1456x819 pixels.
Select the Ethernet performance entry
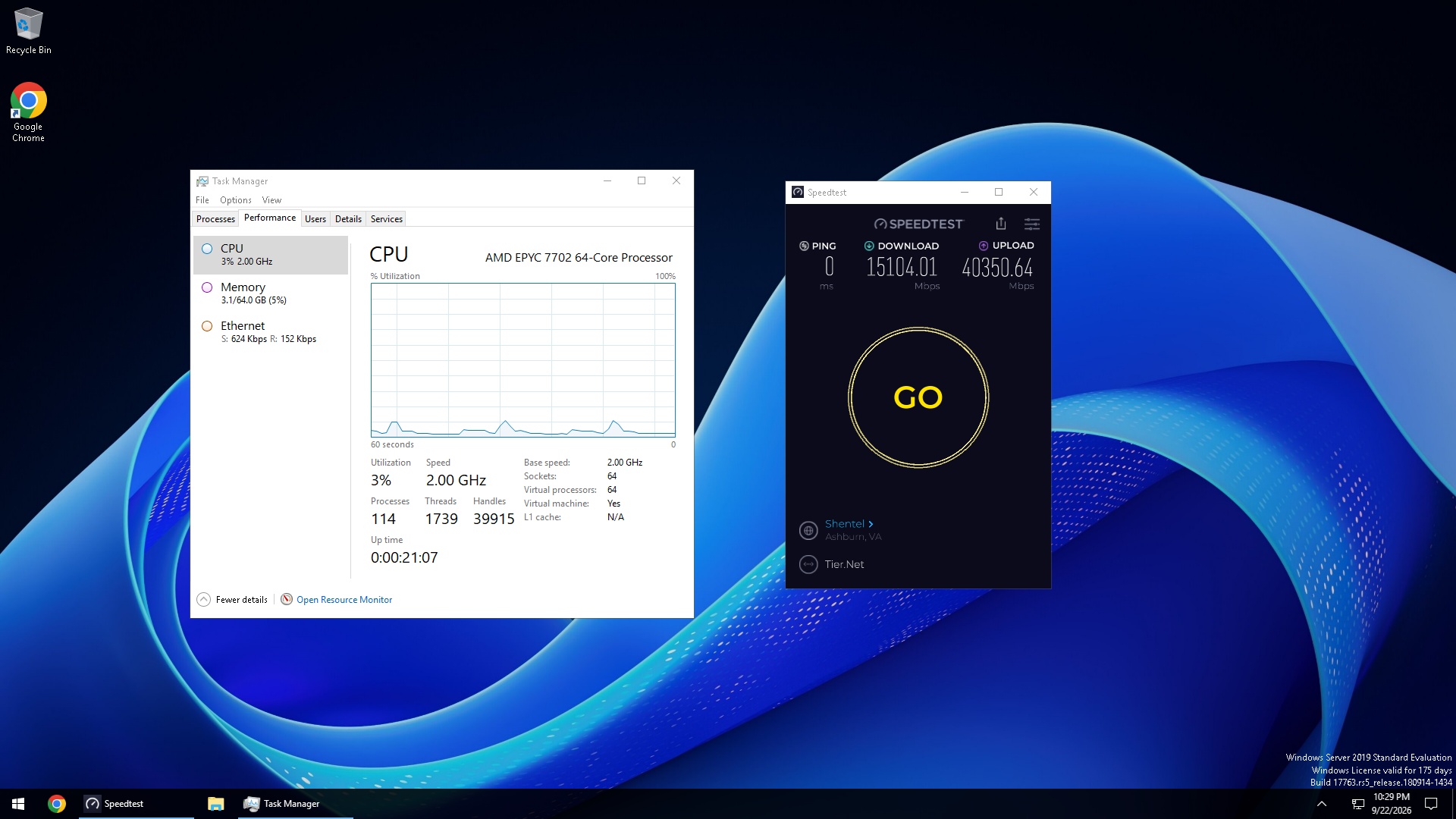(x=271, y=331)
